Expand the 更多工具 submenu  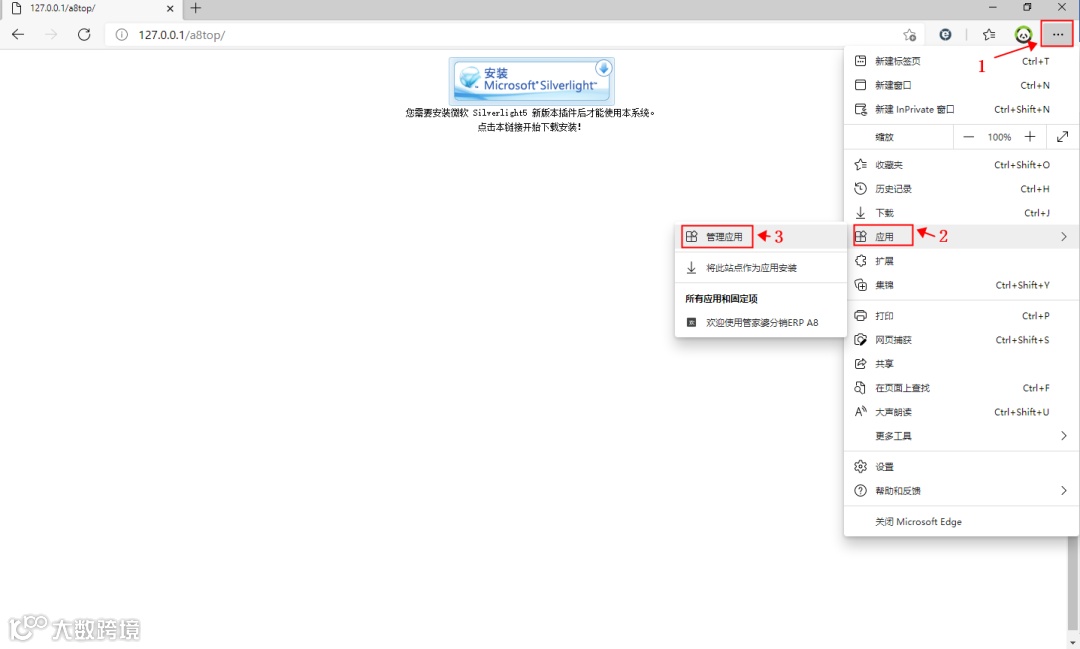click(962, 436)
